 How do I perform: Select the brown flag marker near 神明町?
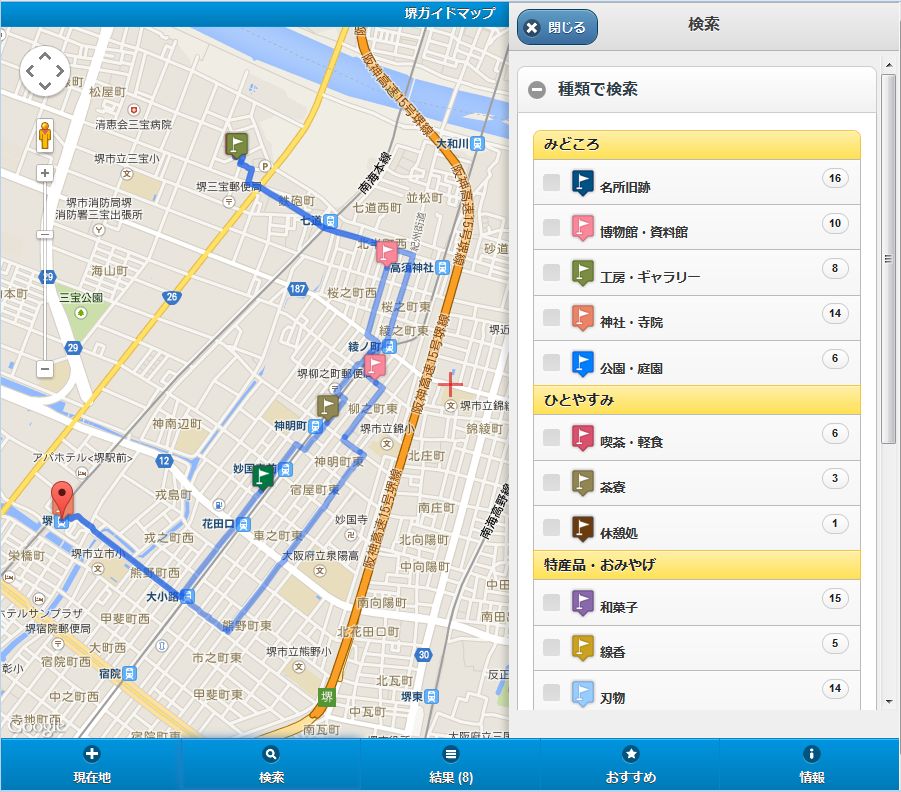(x=328, y=406)
